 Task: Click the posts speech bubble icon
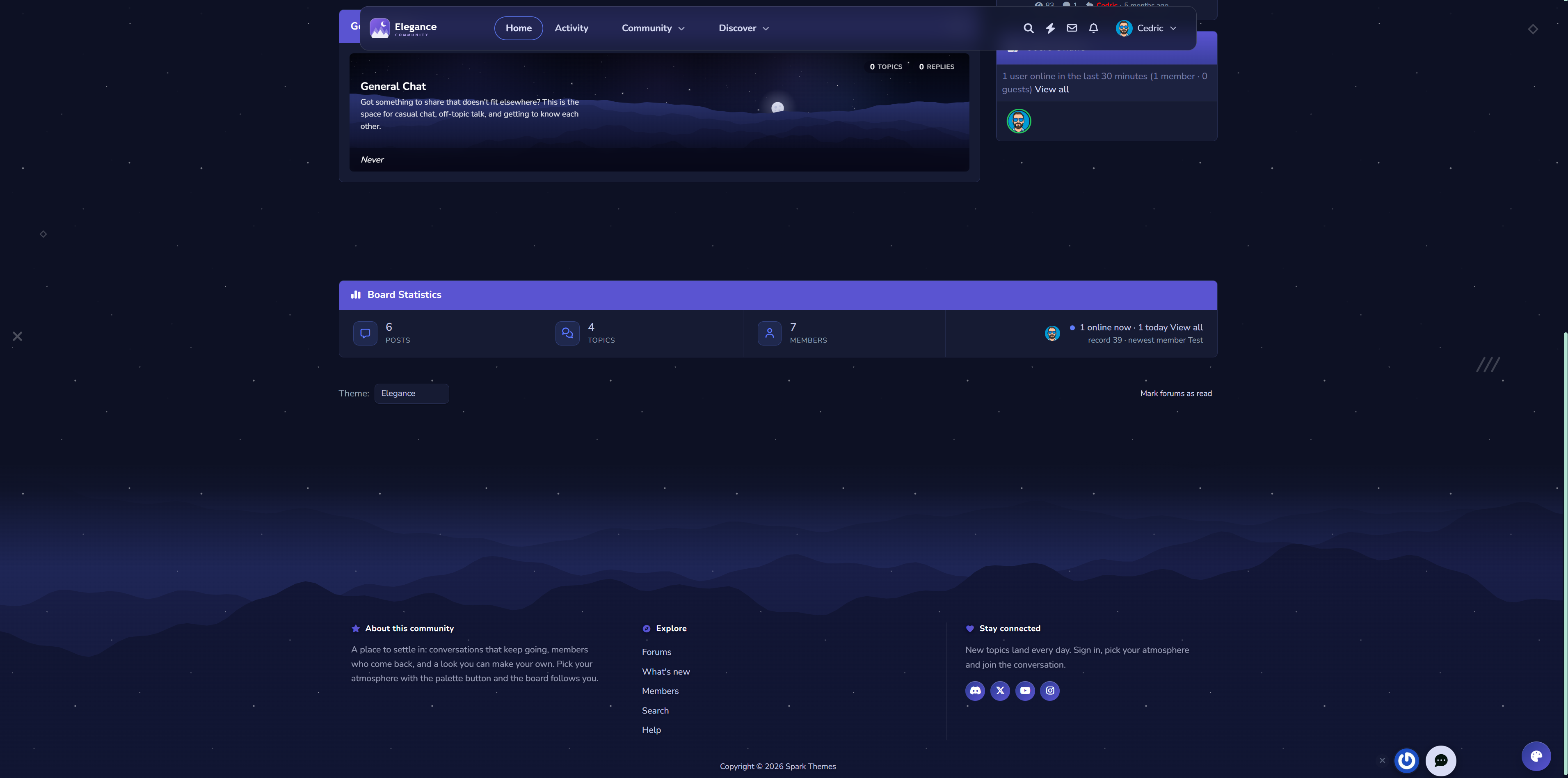tap(365, 333)
